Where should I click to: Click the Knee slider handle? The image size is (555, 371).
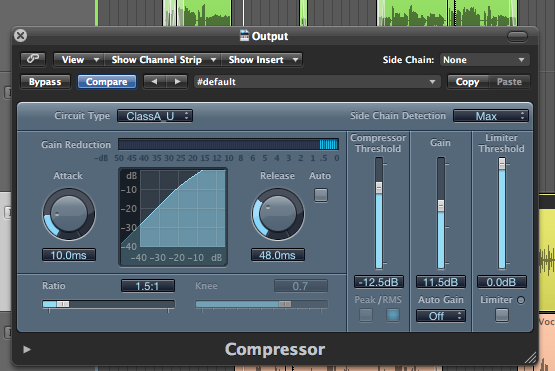pos(285,304)
